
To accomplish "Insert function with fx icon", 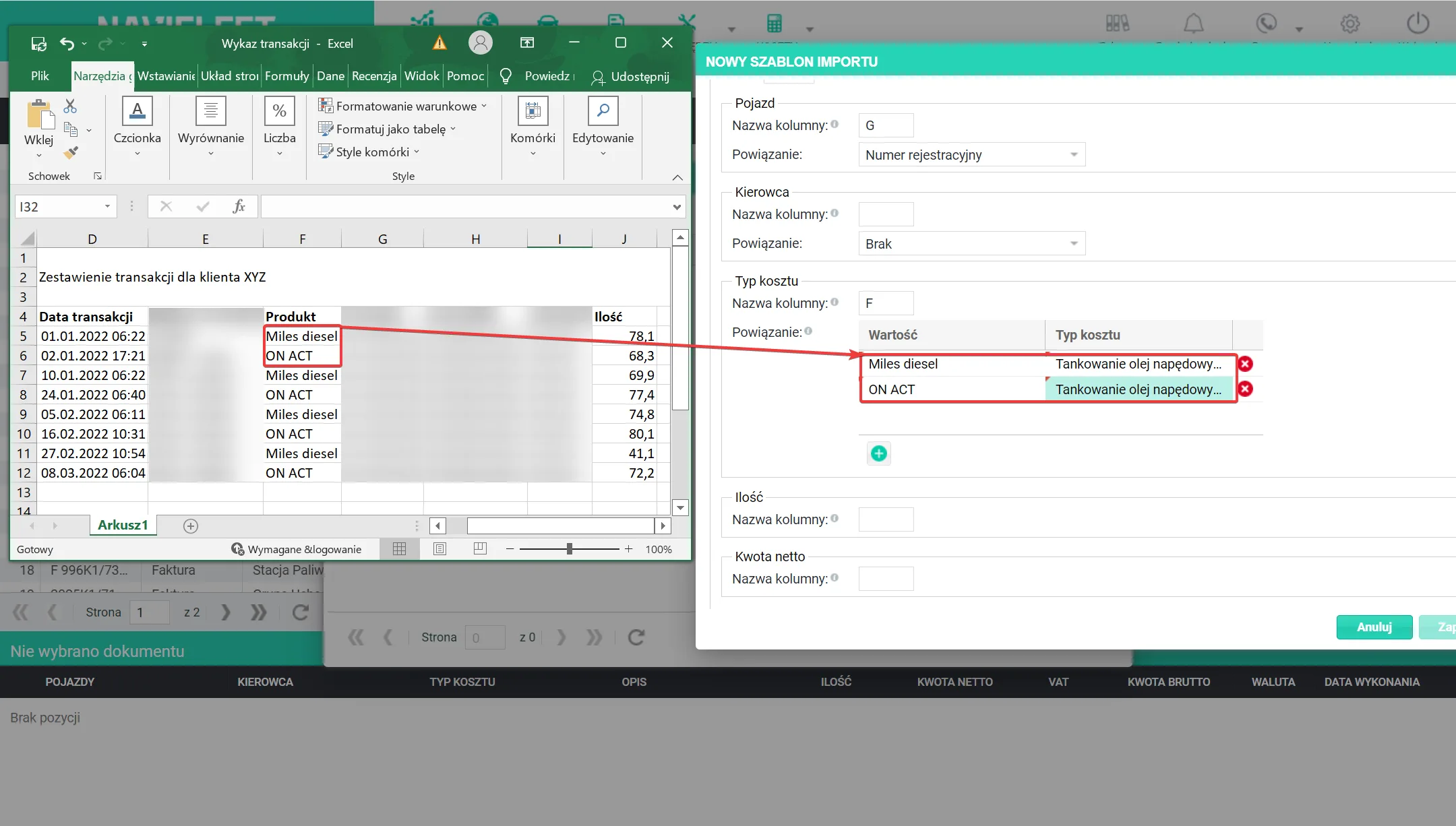I will (239, 206).
